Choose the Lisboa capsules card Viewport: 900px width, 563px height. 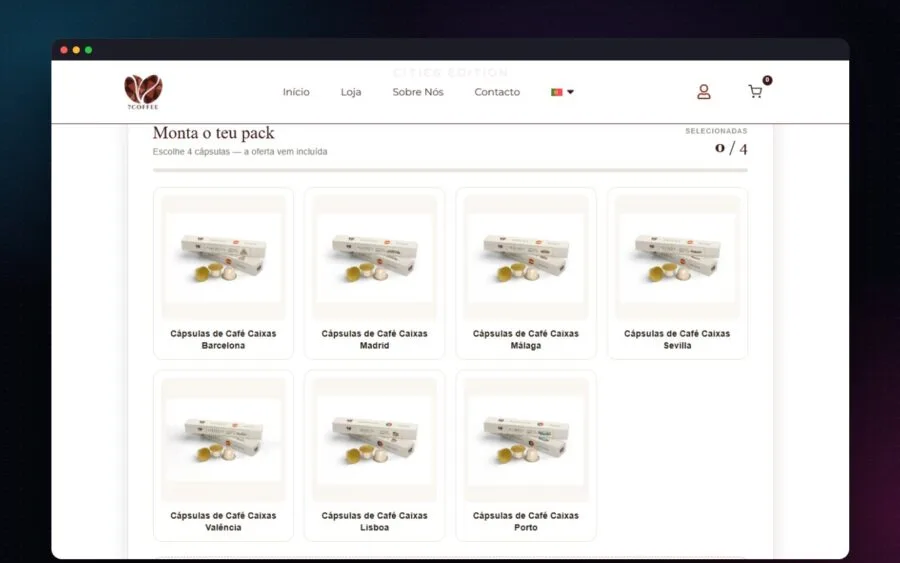[x=374, y=456]
